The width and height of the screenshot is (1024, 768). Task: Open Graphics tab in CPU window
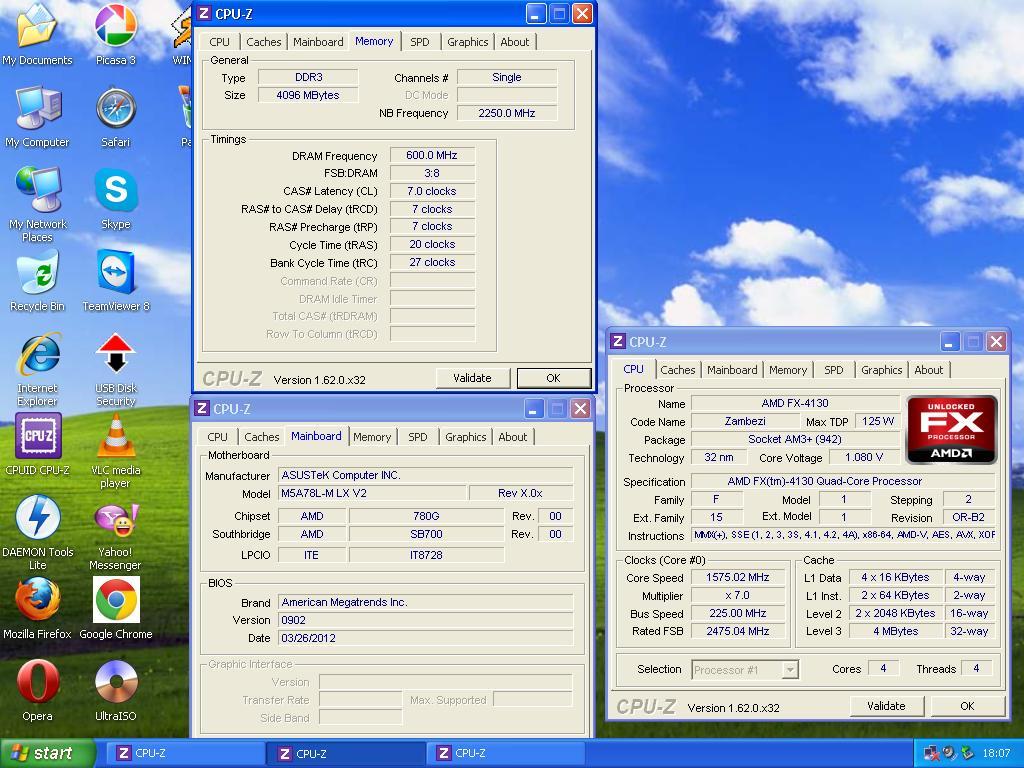(x=882, y=370)
